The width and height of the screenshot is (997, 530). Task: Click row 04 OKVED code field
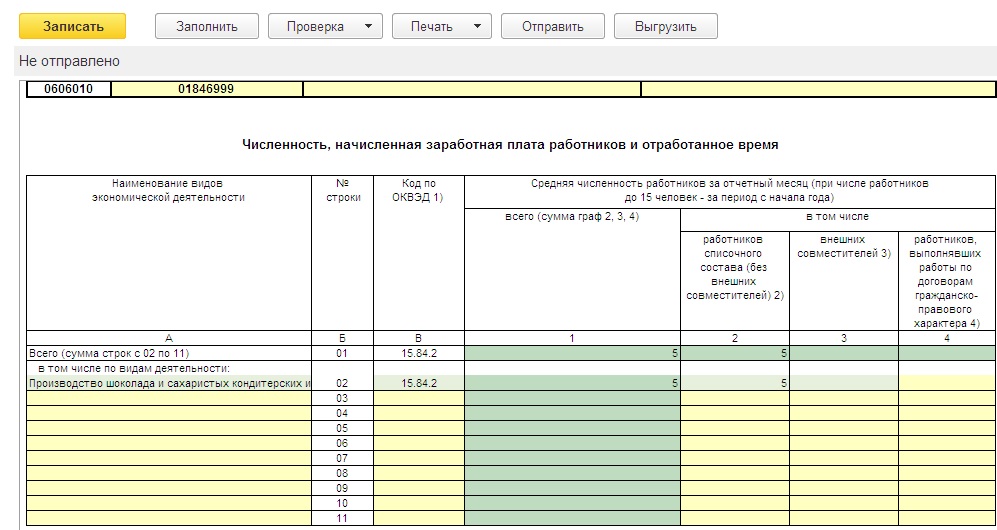419,413
